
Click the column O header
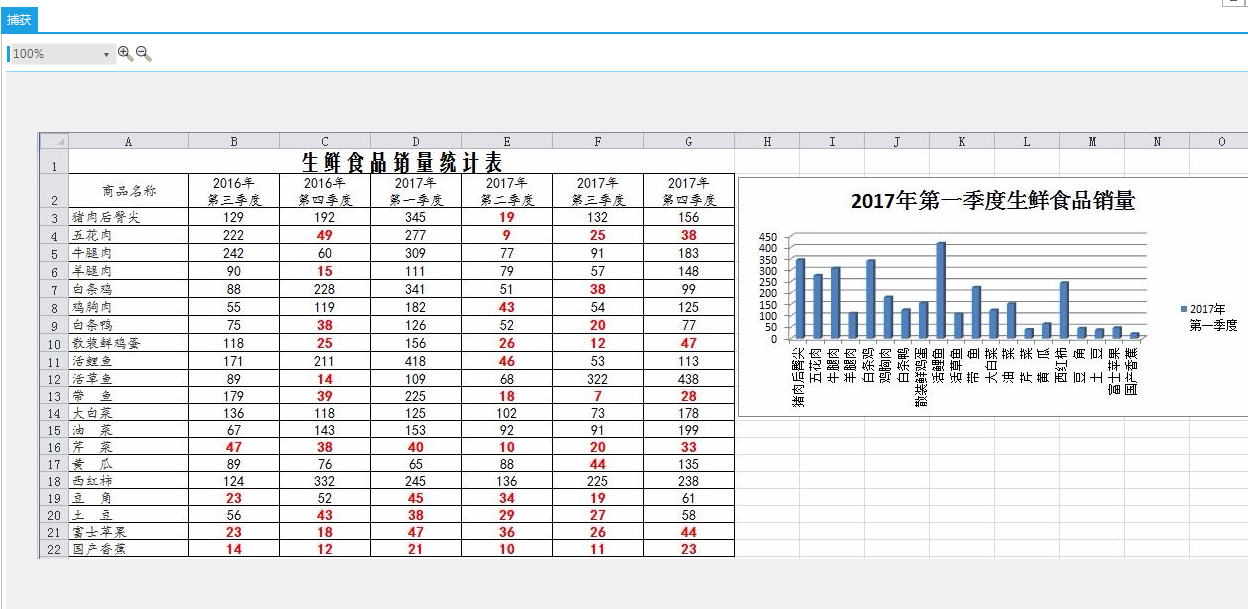[x=1220, y=141]
